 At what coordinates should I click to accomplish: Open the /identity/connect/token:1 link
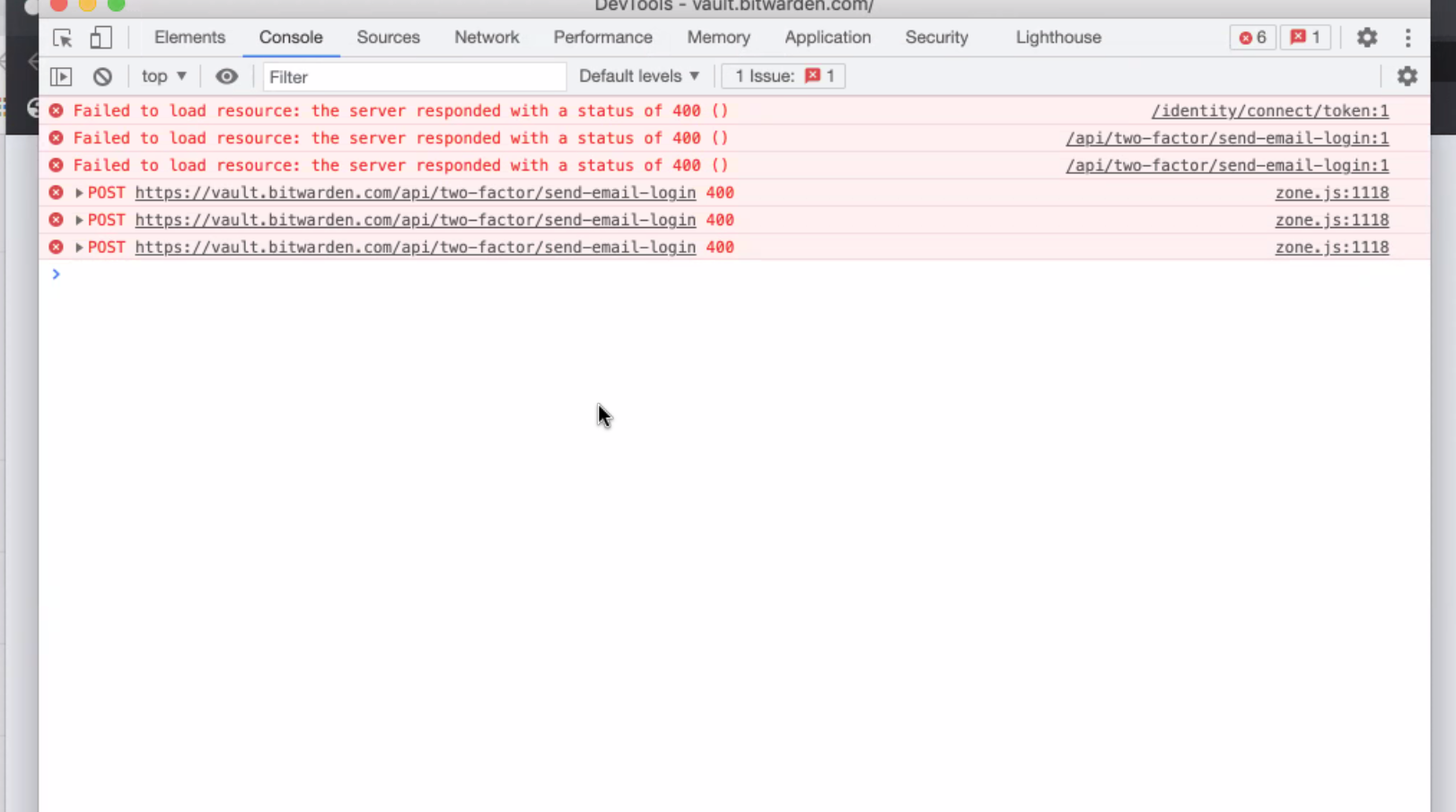[x=1270, y=110]
